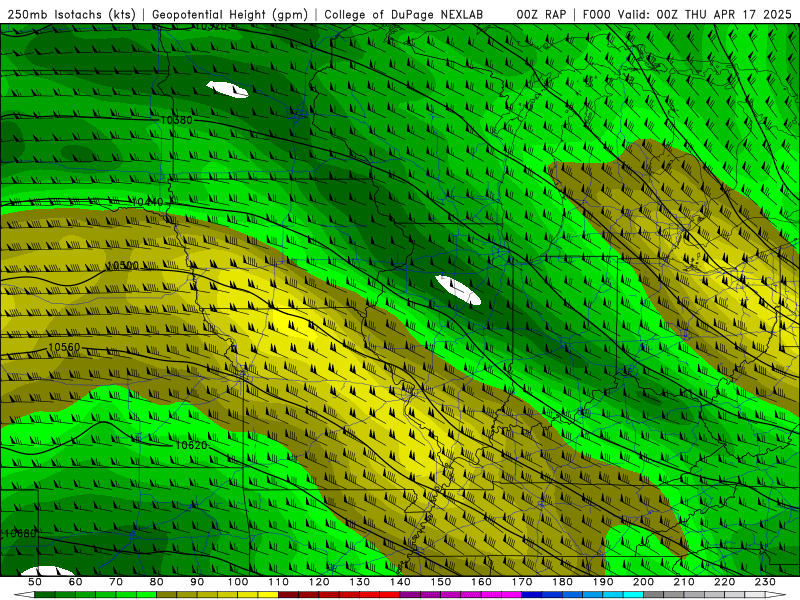Click the legend value 50
Screen dimensions: 800x600
click(35, 582)
